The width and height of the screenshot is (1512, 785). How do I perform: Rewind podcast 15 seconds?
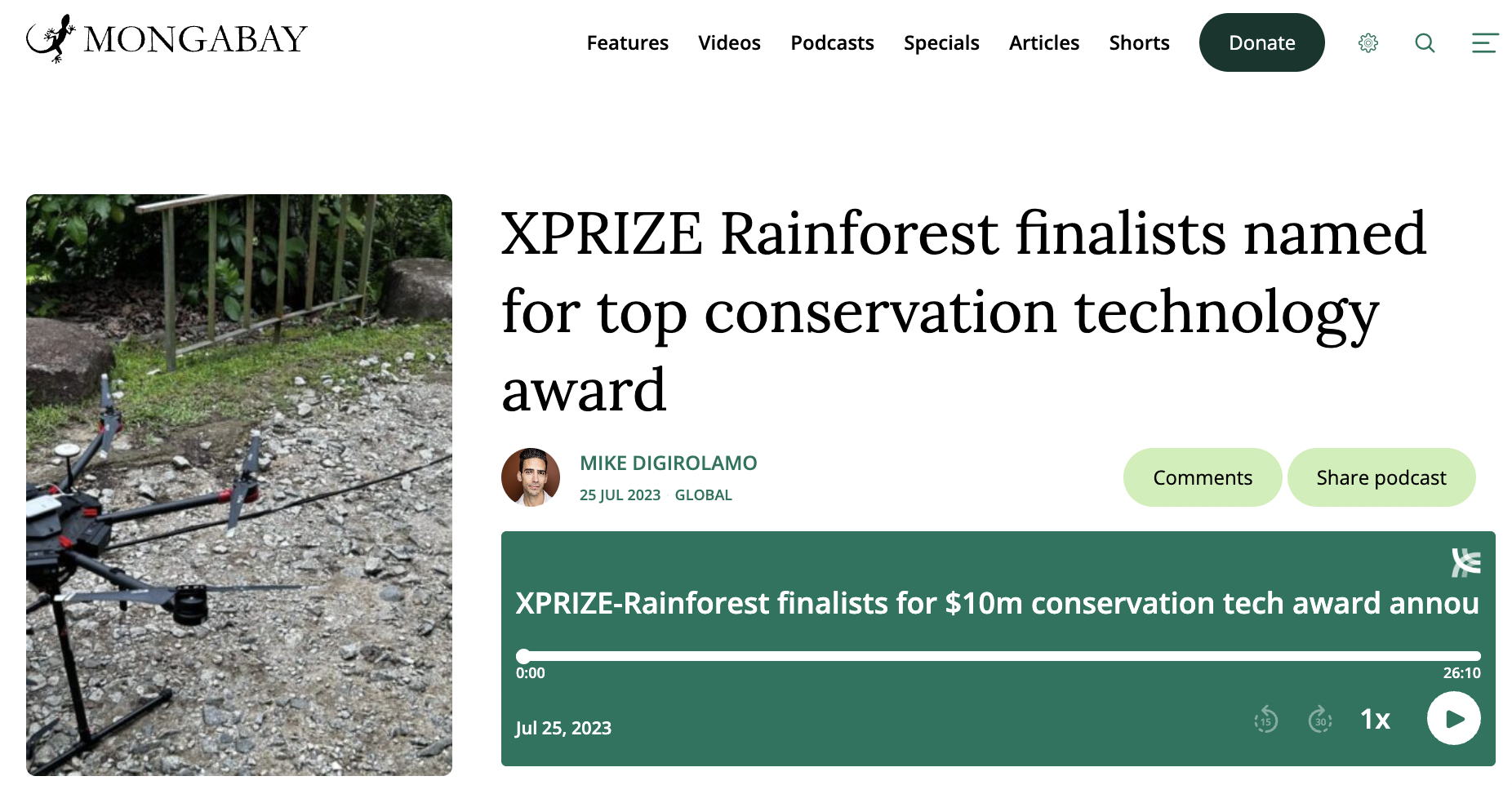pos(1265,720)
